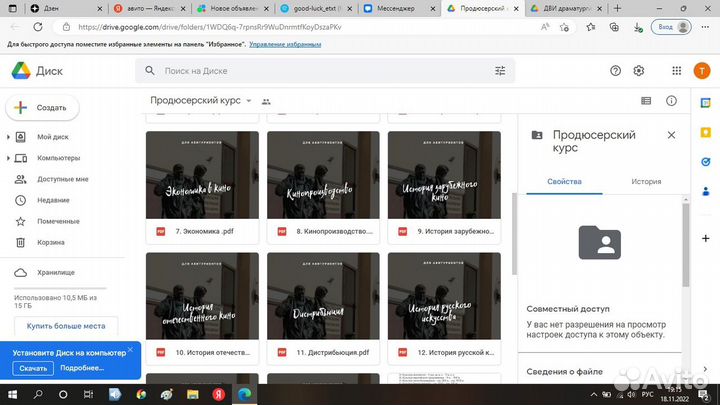This screenshot has width=720, height=405.
Task: Dismiss the Установите Диск banner
Action: pos(130,350)
